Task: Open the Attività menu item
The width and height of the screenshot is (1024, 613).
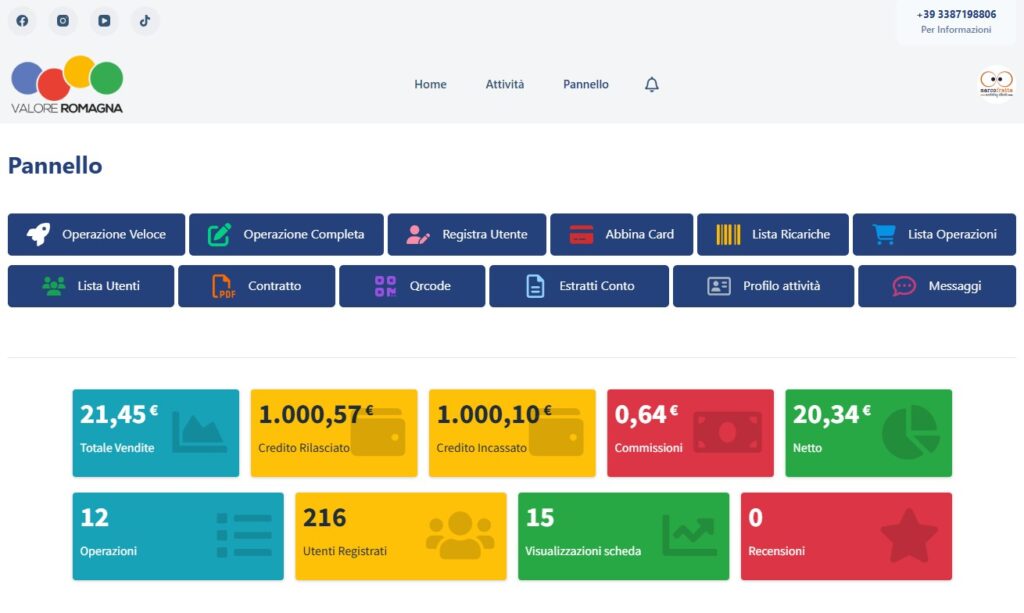Action: (504, 85)
